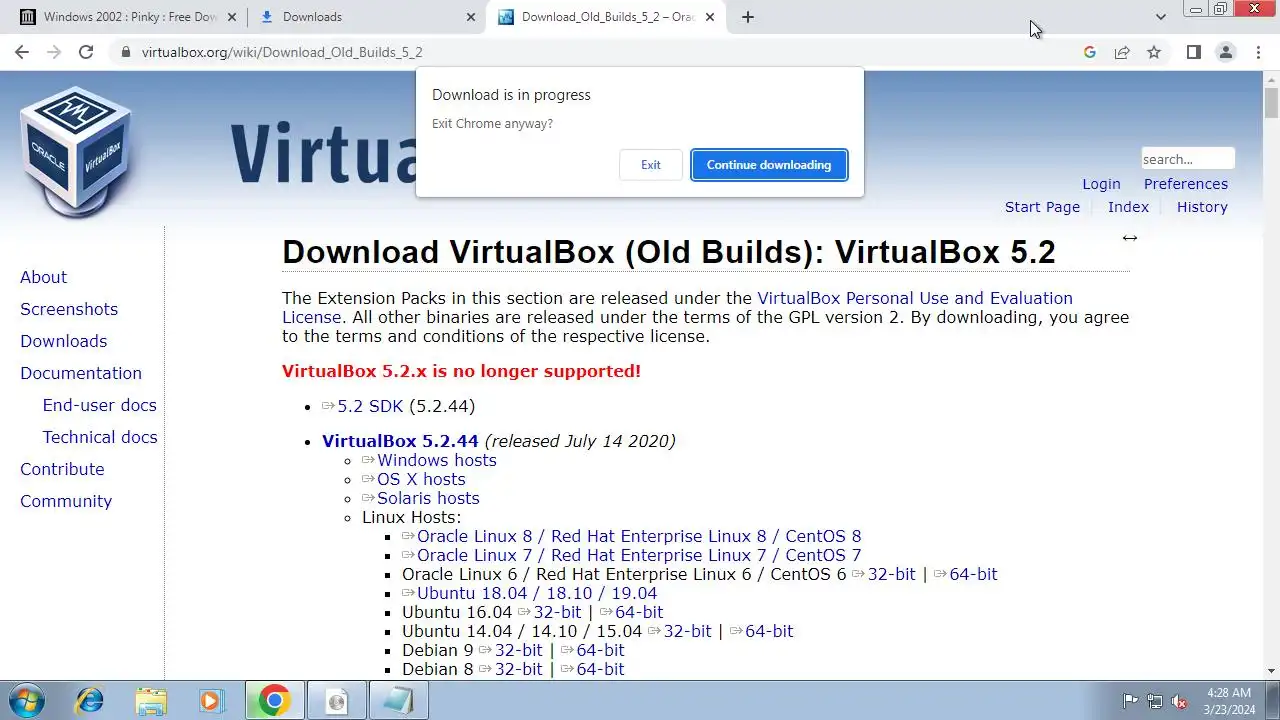Open Chrome's three-dot menu

pos(1257,52)
